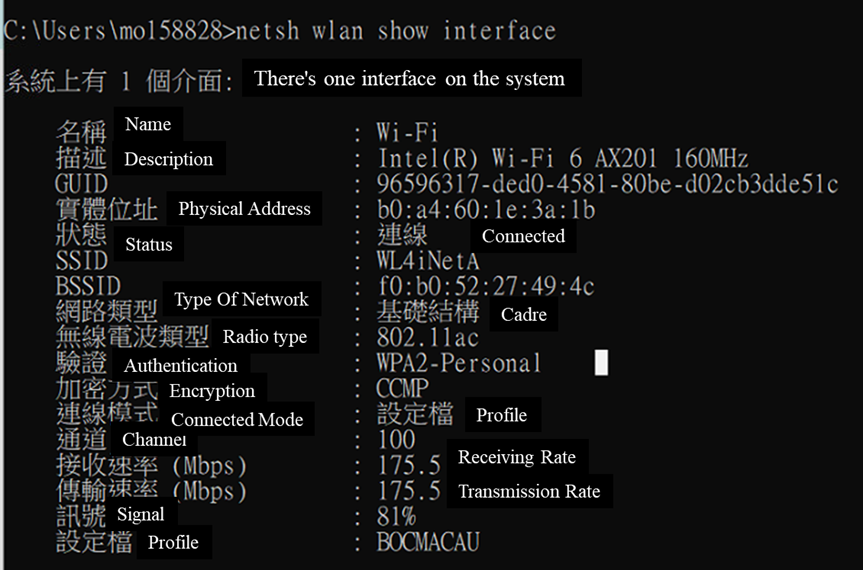Click the CCMP encryption value
The image size is (863, 570).
click(x=402, y=388)
